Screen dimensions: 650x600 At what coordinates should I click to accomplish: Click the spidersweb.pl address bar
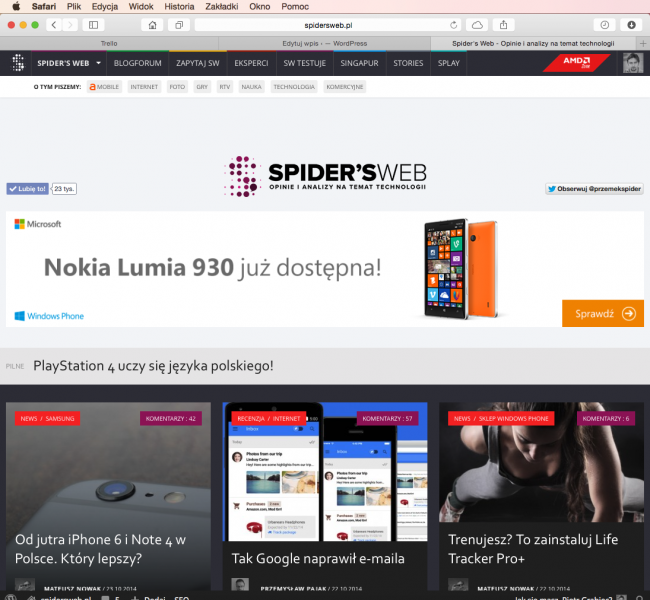pos(328,25)
